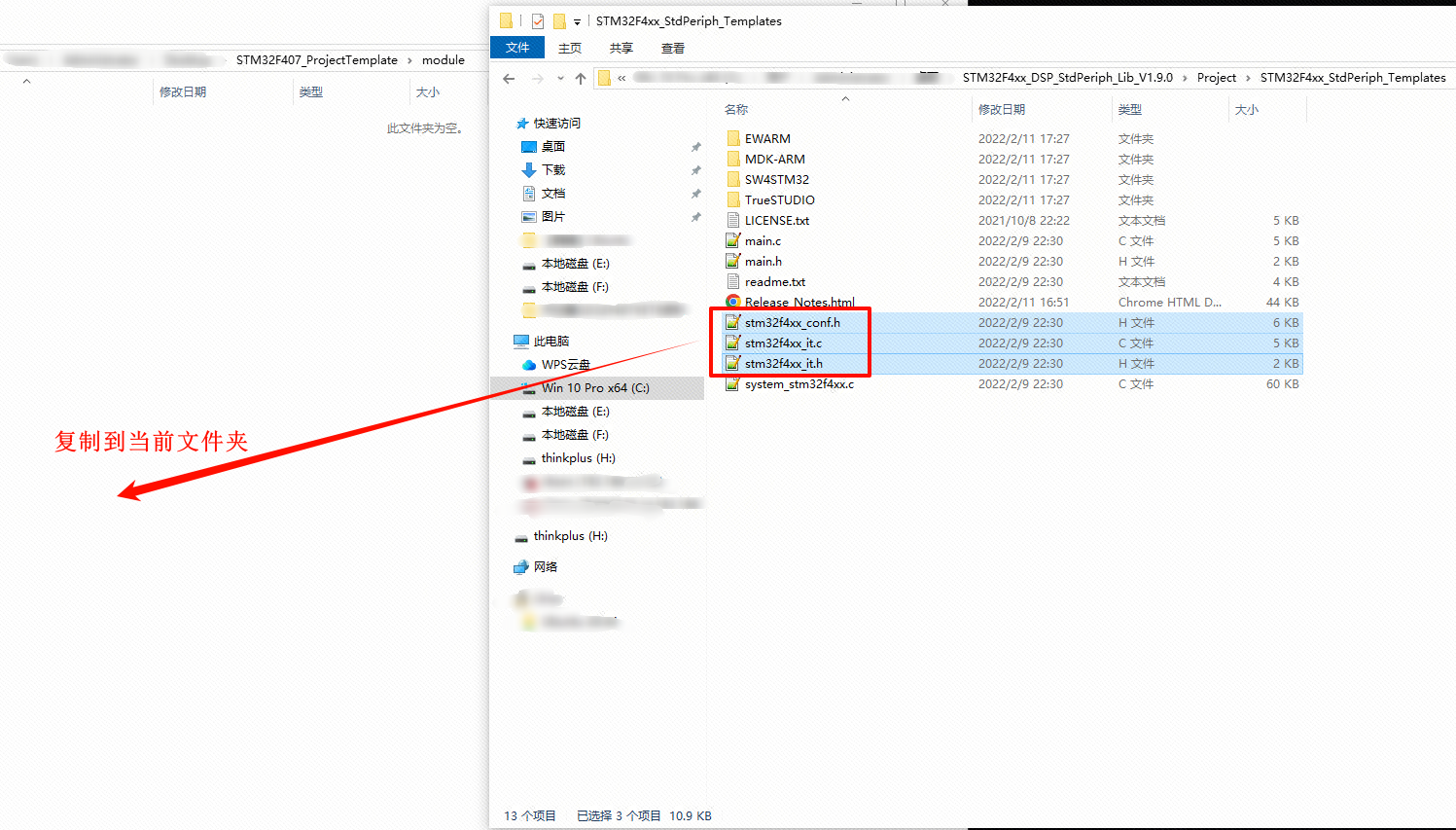Viewport: 1456px width, 830px height.
Task: Select Win 10 Pro x64 (C:) drive
Action: click(x=594, y=388)
